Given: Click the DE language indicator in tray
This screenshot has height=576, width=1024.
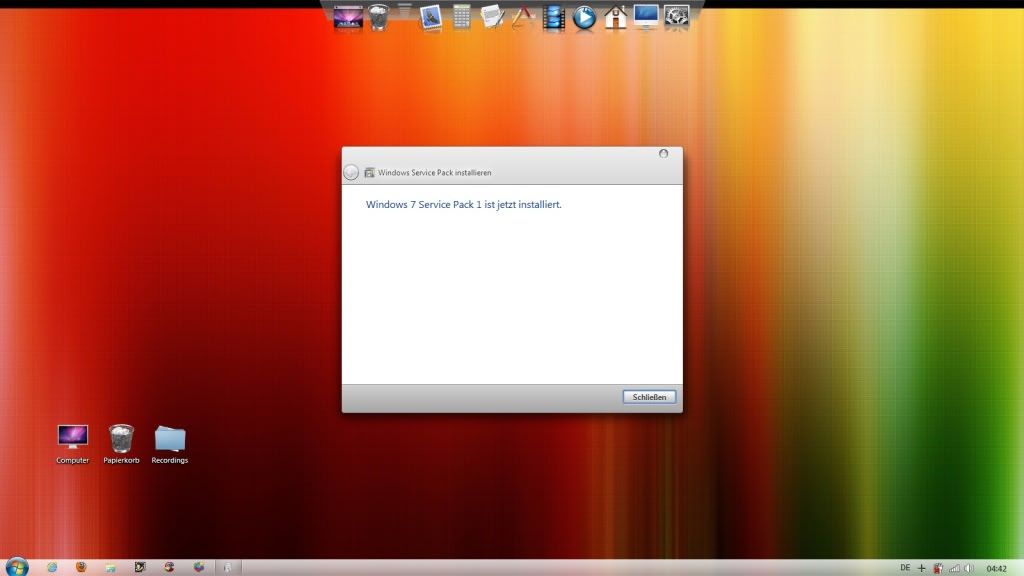Looking at the screenshot, I should (x=905, y=568).
